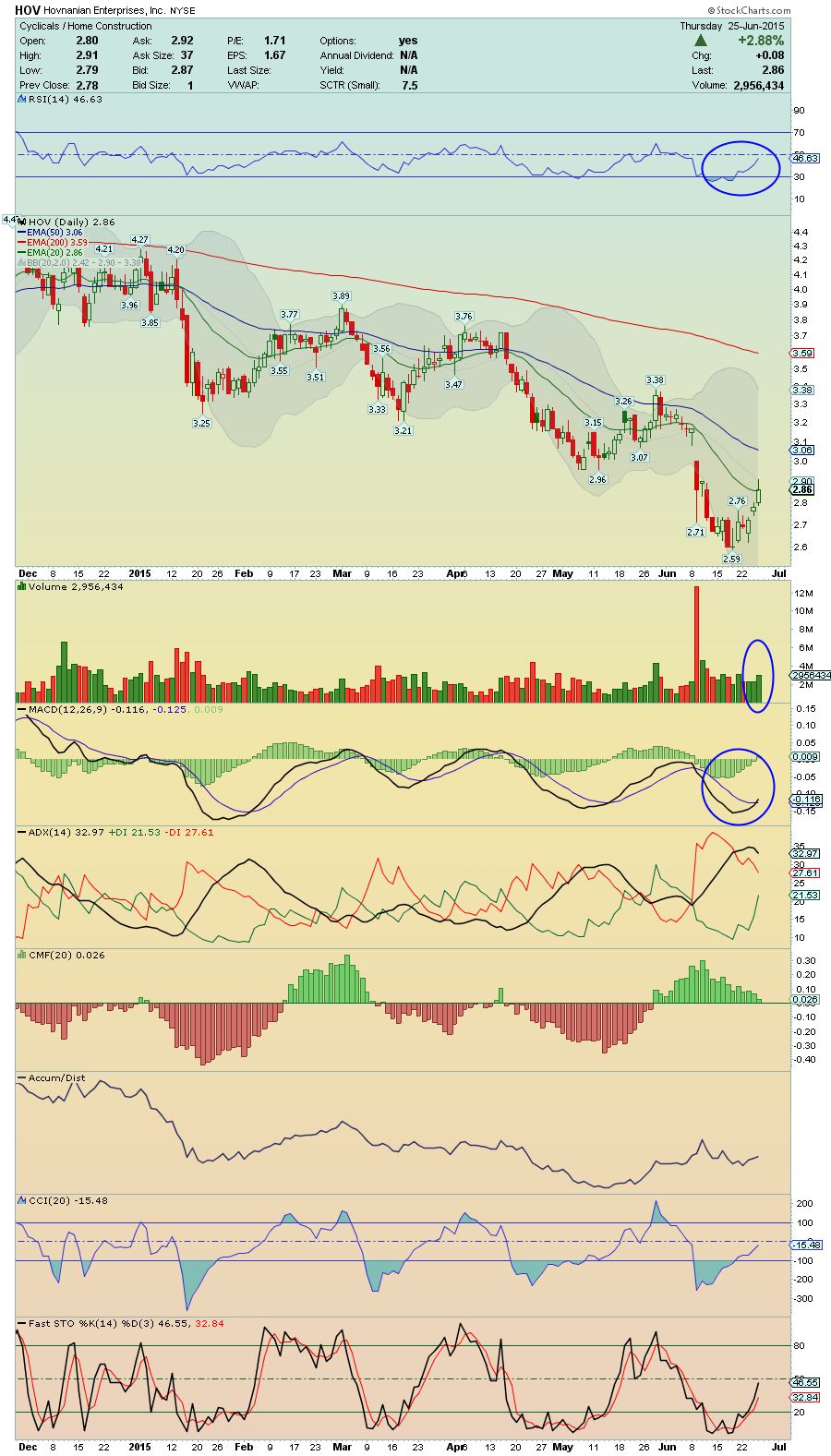The width and height of the screenshot is (831, 1456).
Task: Click the stochastic '32.84' axis tag
Action: 805,1398
